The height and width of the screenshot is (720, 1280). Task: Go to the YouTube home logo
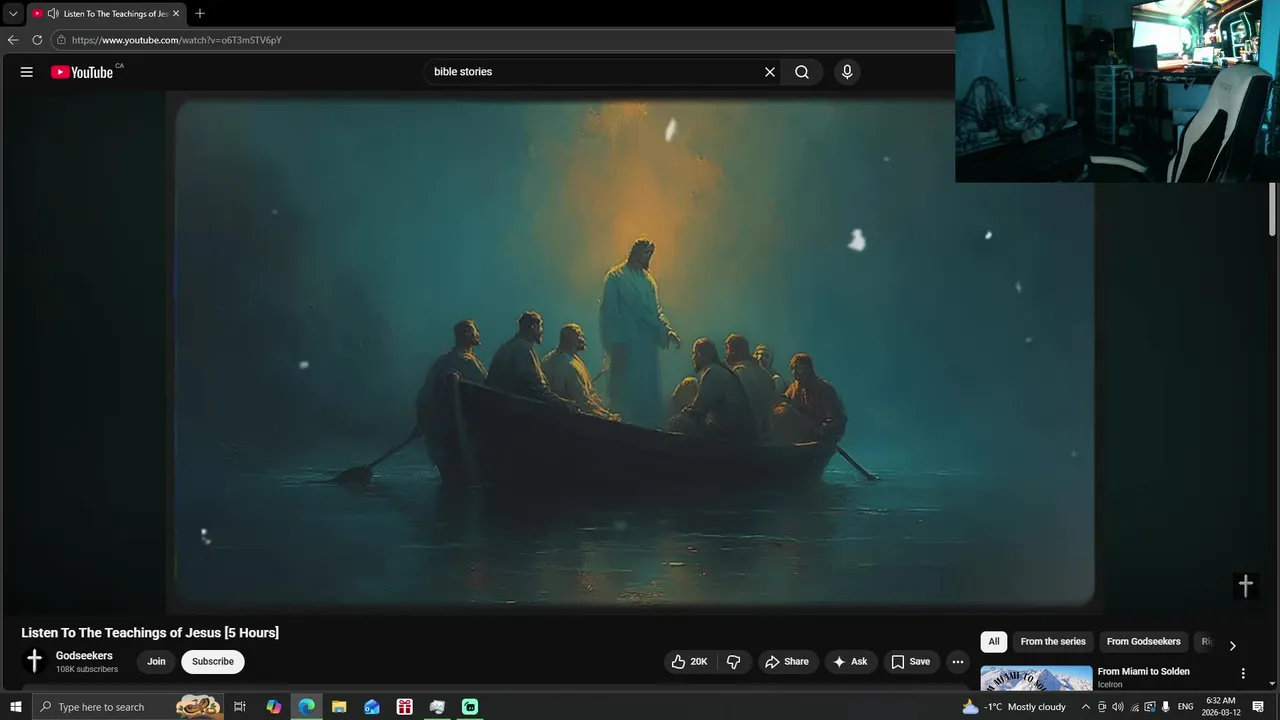(x=82, y=72)
